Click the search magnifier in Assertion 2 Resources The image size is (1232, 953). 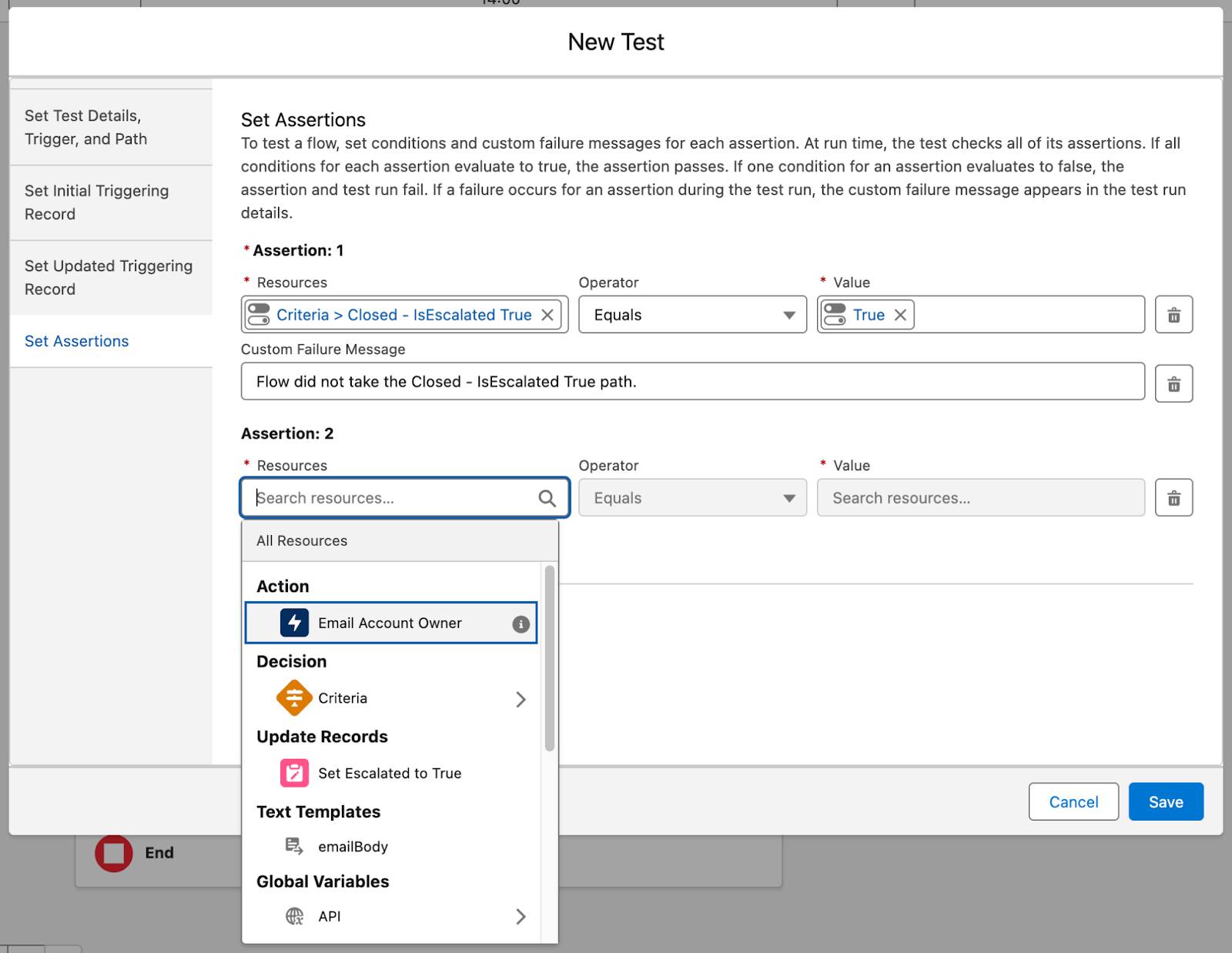(x=547, y=498)
